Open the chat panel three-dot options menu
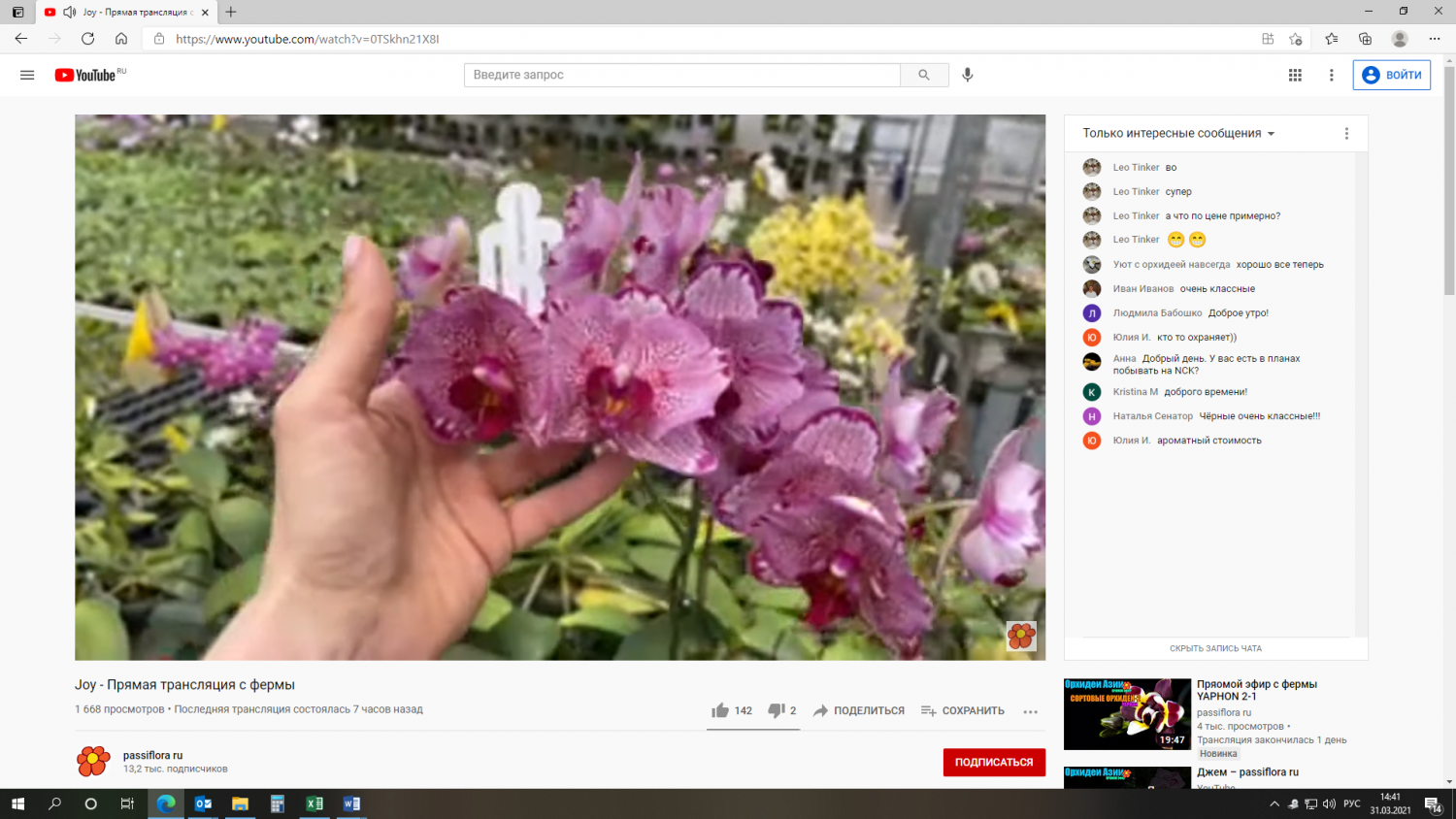 [1346, 134]
